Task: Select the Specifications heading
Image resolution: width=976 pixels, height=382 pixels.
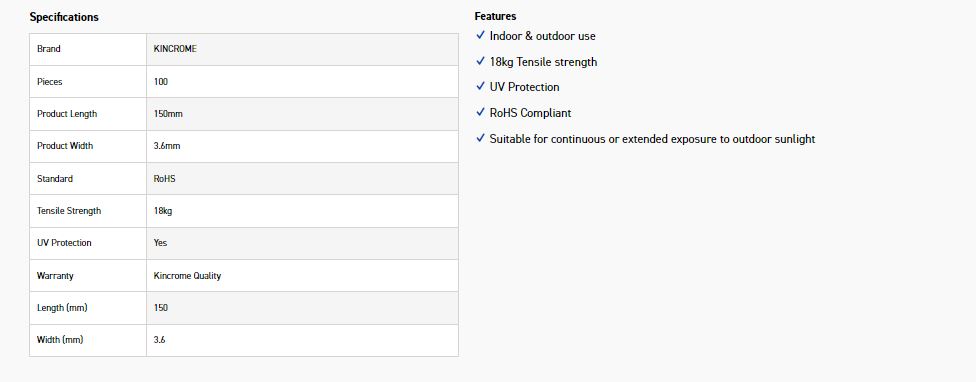Action: 64,17
